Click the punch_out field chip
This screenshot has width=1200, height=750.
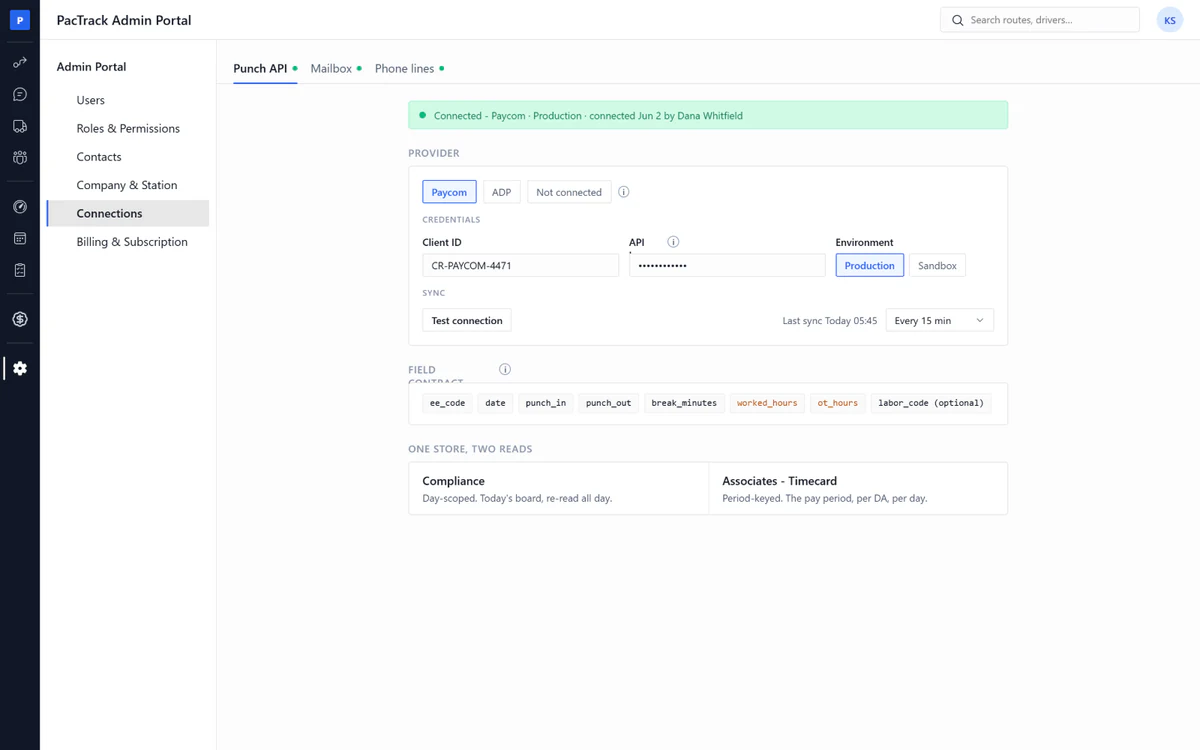(609, 403)
